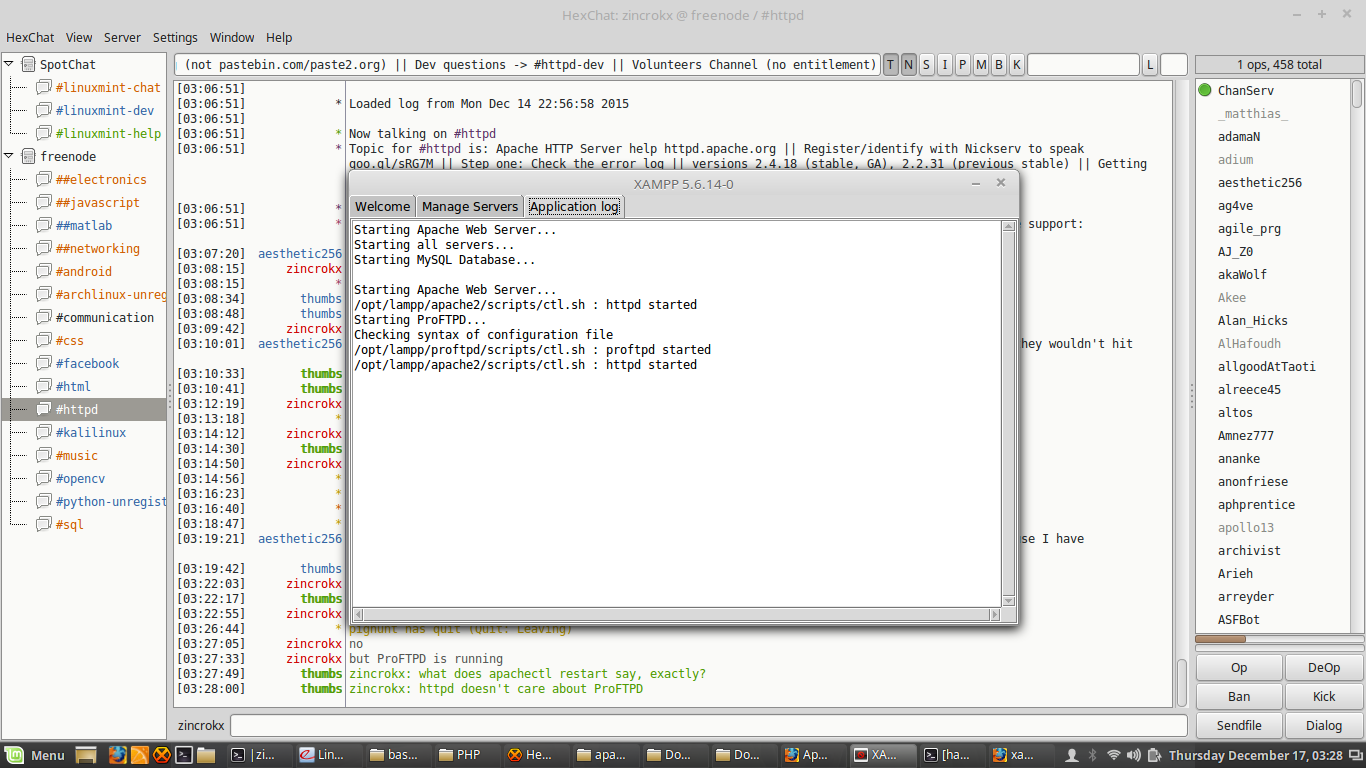
Task: Collapse the SpotChat network tree
Action: pos(9,64)
